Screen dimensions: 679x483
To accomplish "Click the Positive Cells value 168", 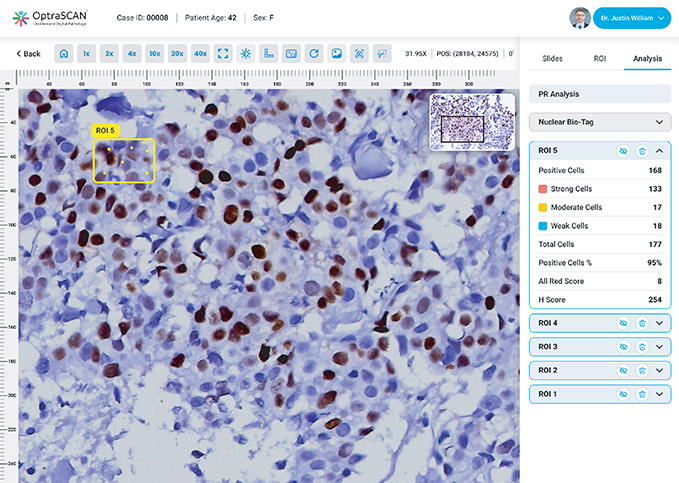I will (655, 170).
